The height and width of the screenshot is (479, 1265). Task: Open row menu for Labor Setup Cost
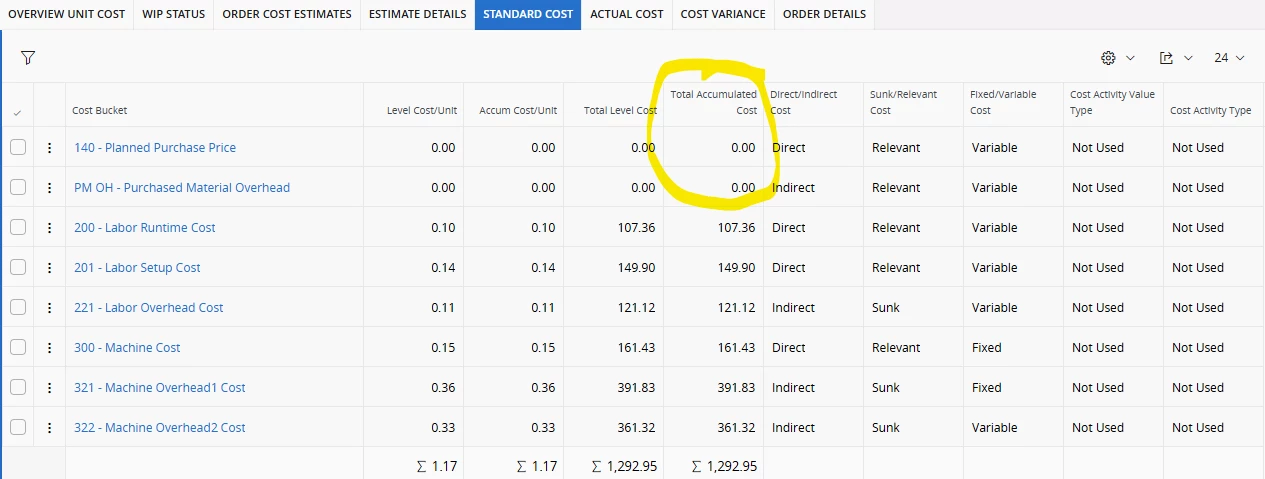[x=49, y=268]
